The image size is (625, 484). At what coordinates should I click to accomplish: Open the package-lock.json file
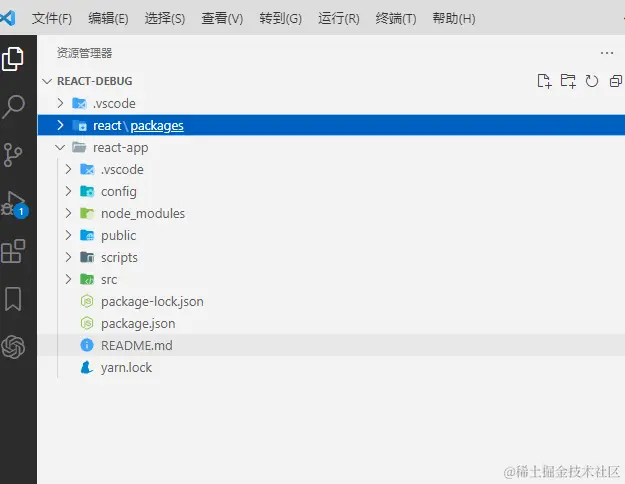point(152,302)
